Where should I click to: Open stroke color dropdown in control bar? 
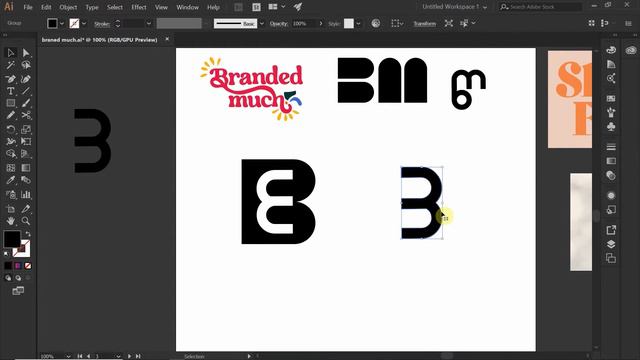coord(84,24)
